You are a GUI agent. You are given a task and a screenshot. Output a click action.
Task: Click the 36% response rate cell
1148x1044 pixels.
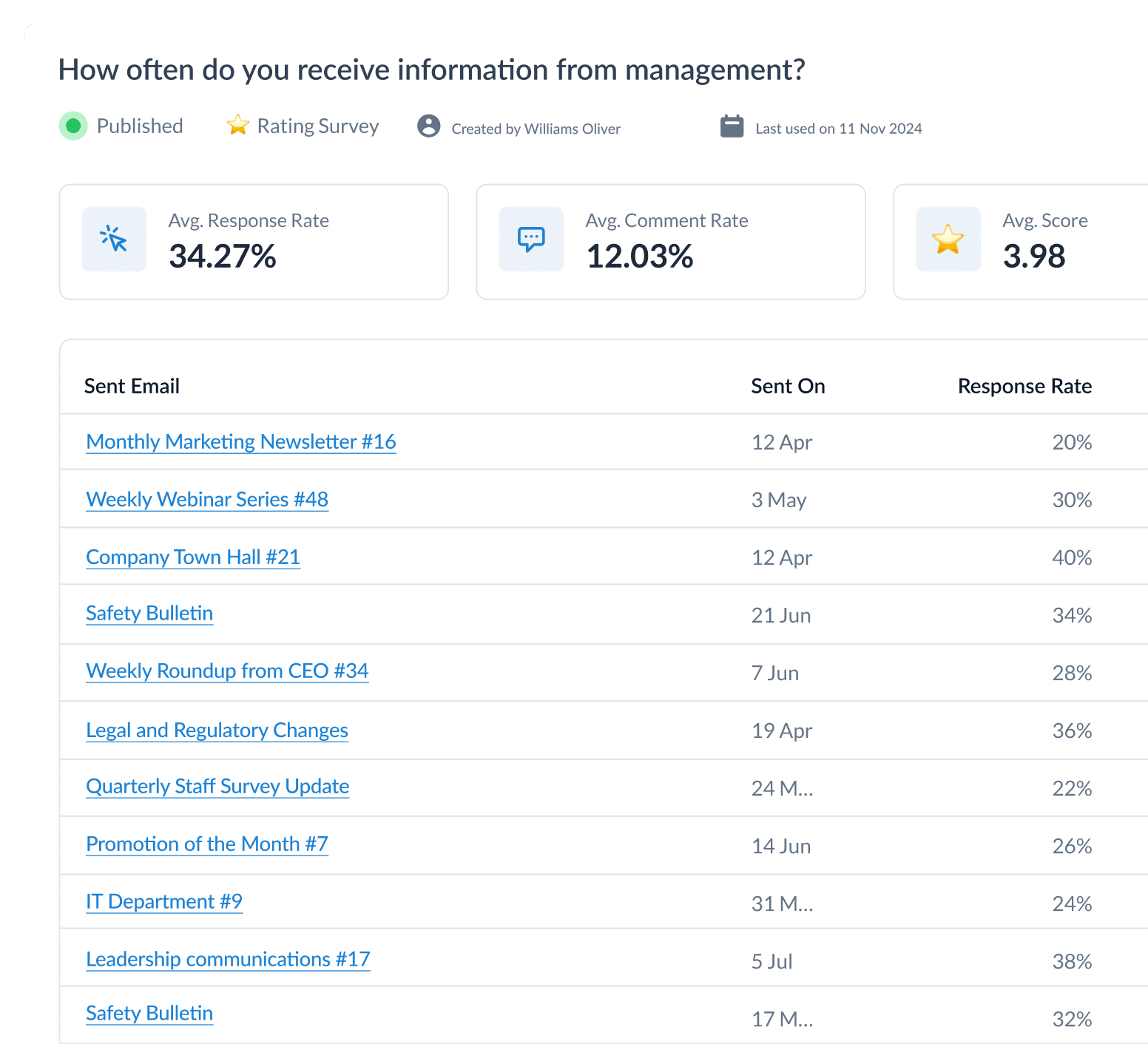tap(1072, 731)
